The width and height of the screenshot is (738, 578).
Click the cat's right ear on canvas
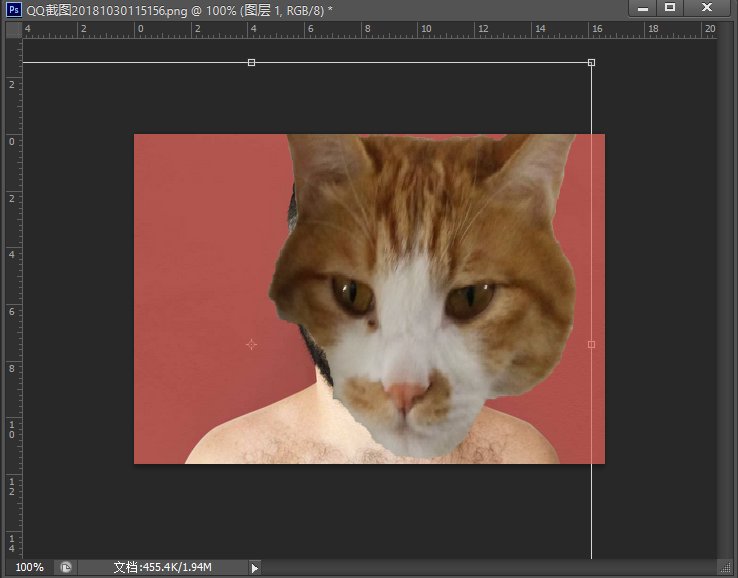click(535, 170)
